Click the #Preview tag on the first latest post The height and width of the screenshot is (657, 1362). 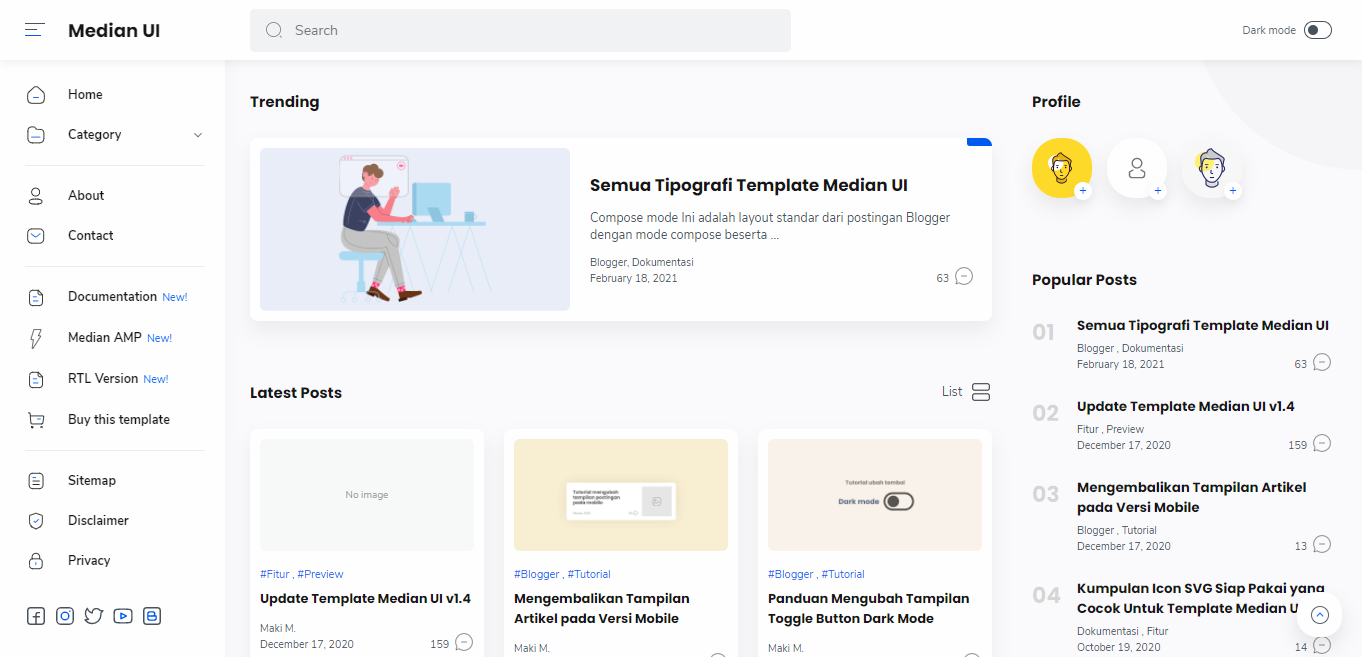(320, 574)
